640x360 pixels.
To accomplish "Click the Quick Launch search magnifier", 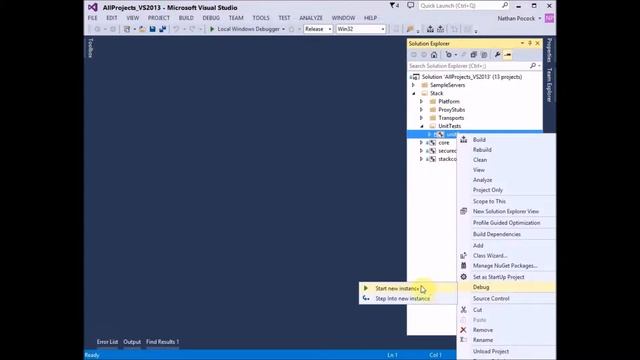I will pos(505,5).
